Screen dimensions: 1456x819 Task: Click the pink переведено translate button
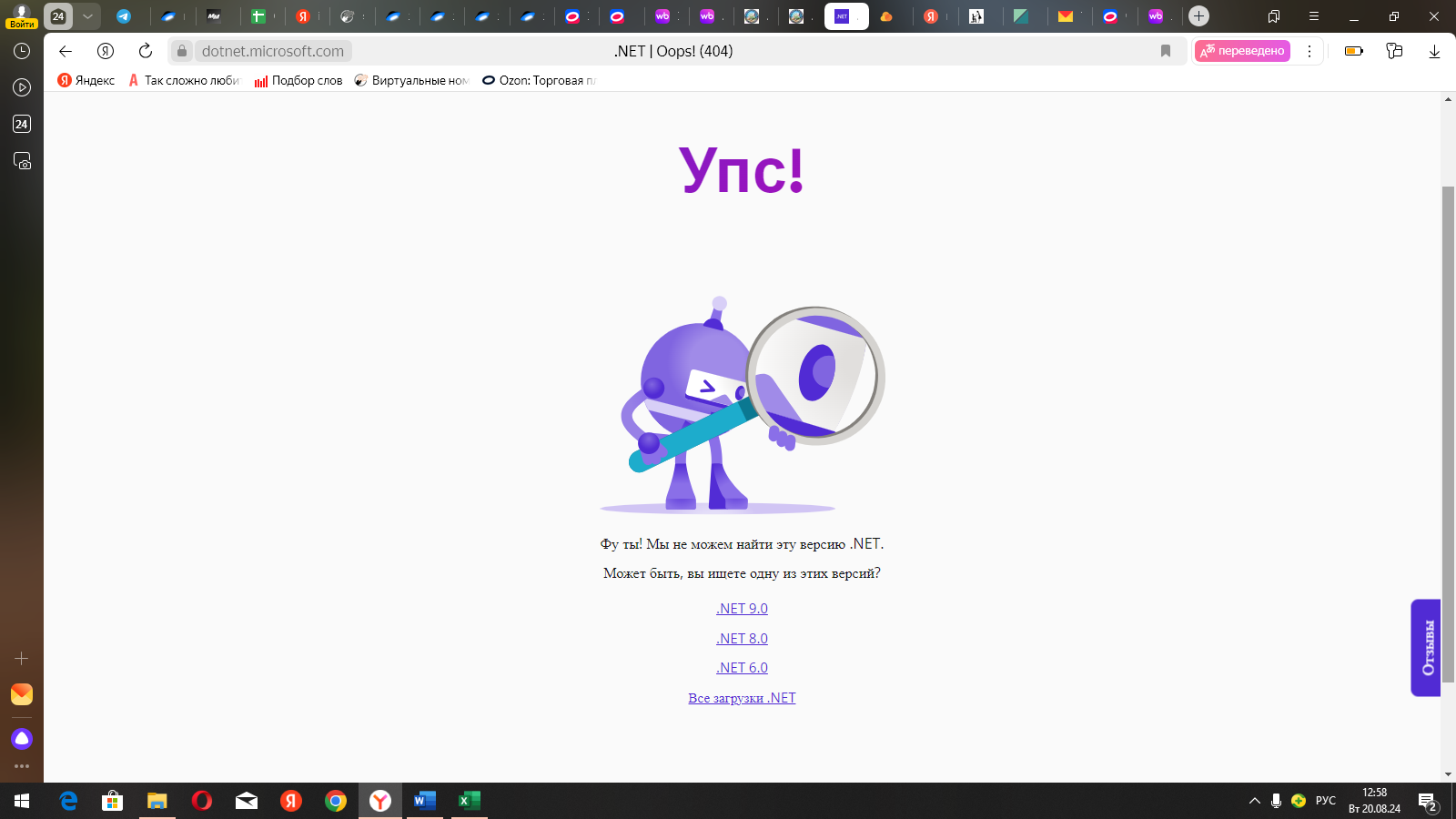(x=1243, y=51)
